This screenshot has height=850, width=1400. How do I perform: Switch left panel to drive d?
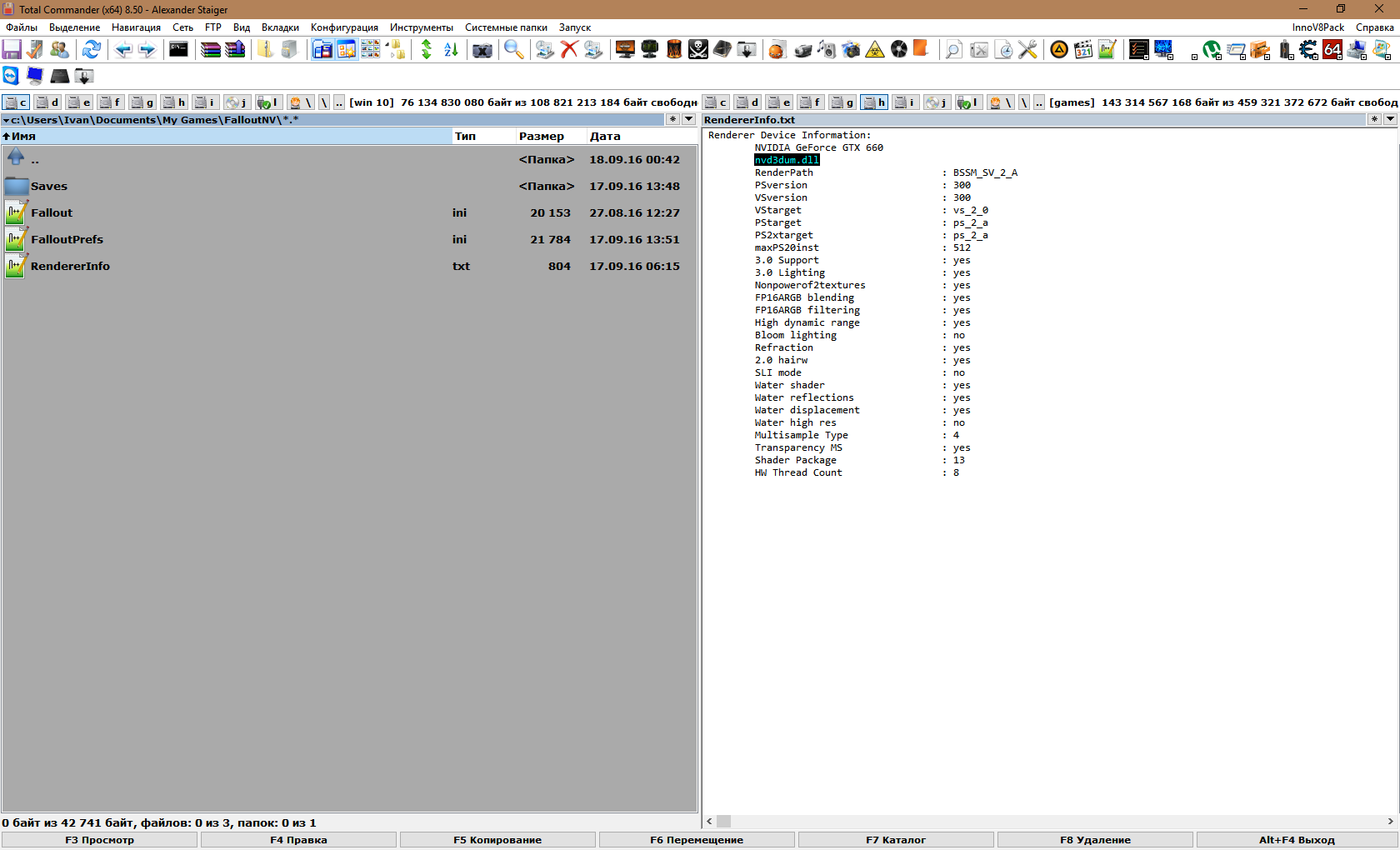coord(47,102)
